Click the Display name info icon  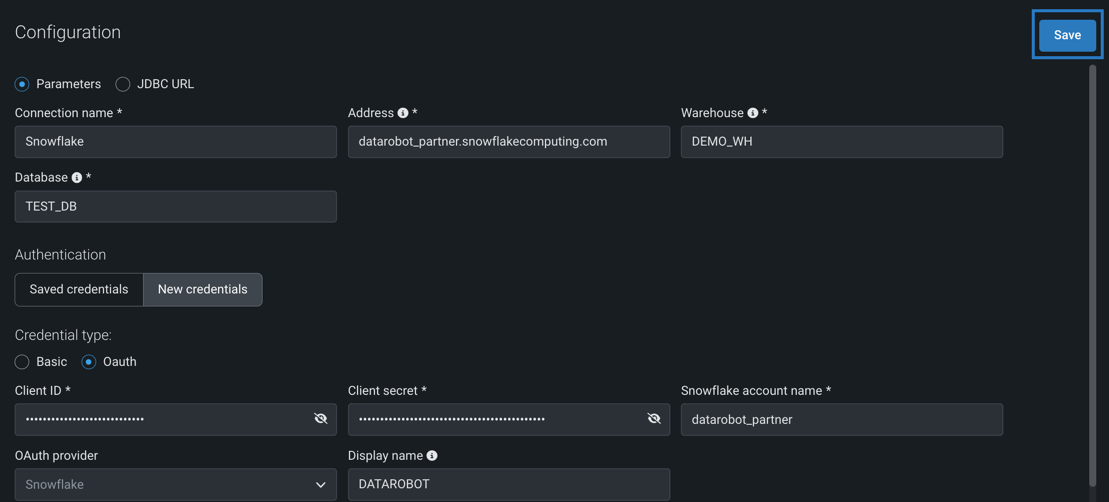click(432, 456)
